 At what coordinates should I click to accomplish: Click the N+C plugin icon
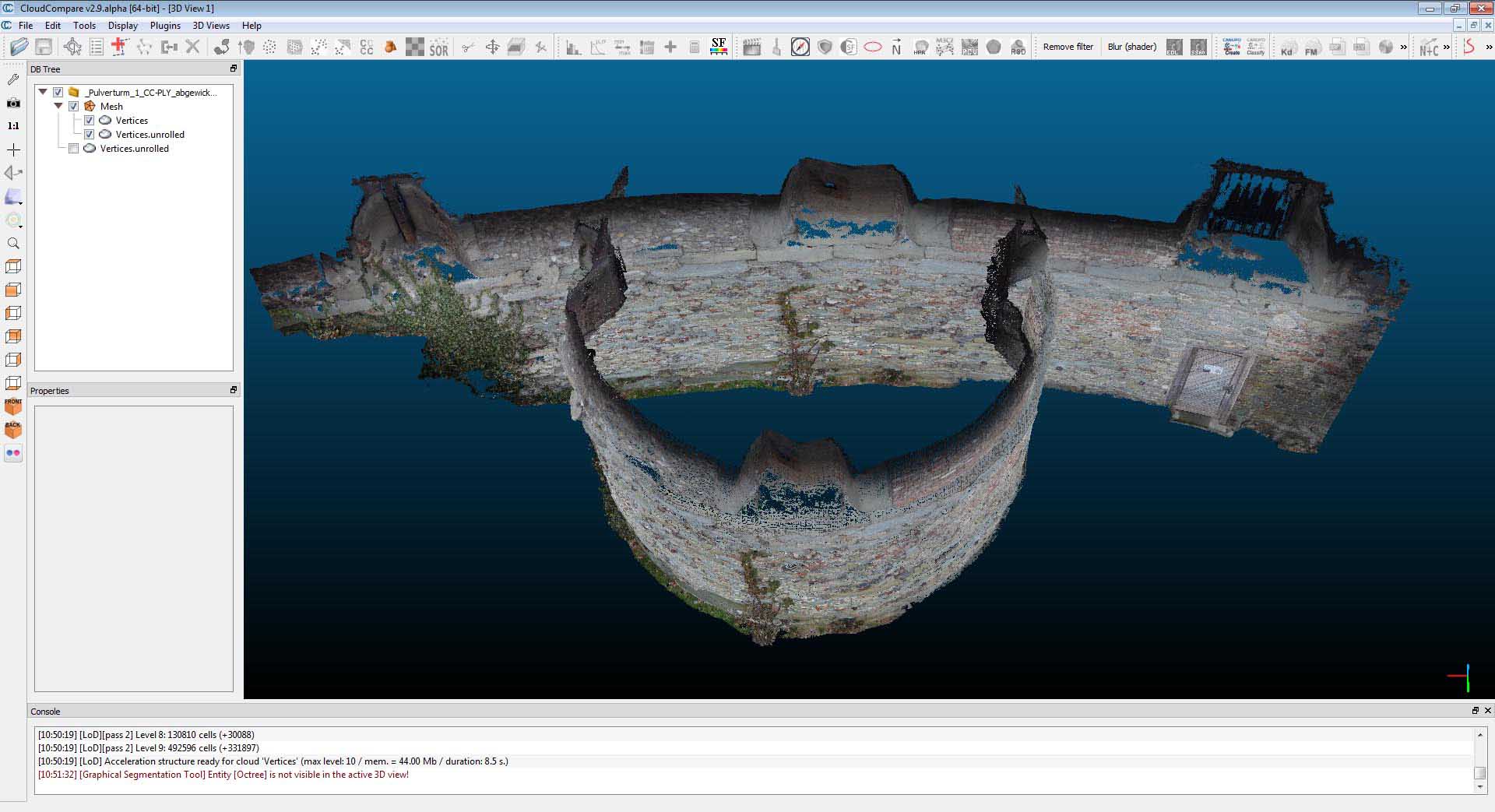[x=1429, y=47]
